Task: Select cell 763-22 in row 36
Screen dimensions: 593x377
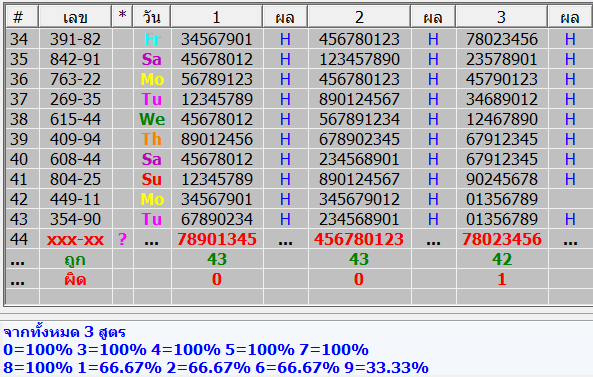Action: click(x=75, y=79)
